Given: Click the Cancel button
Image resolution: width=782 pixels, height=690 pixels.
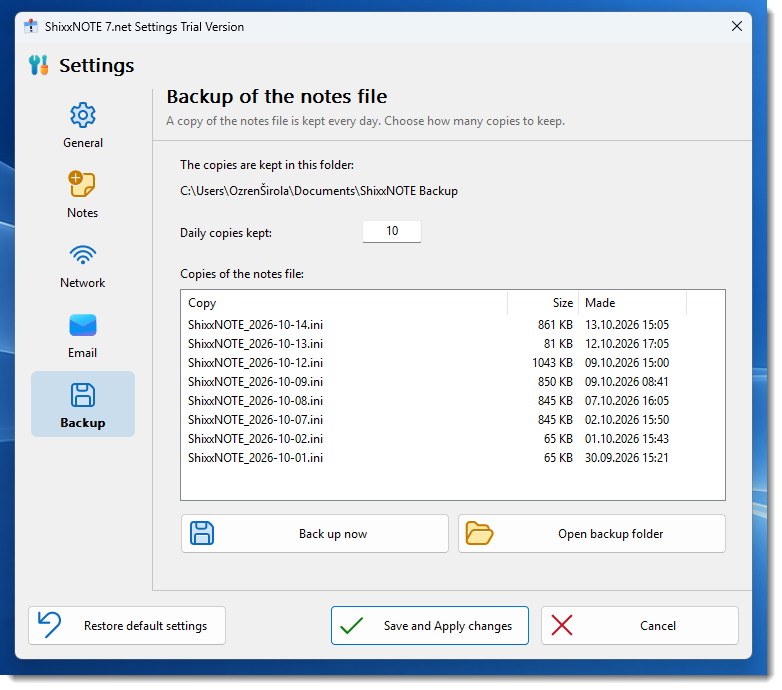Looking at the screenshot, I should tap(640, 625).
